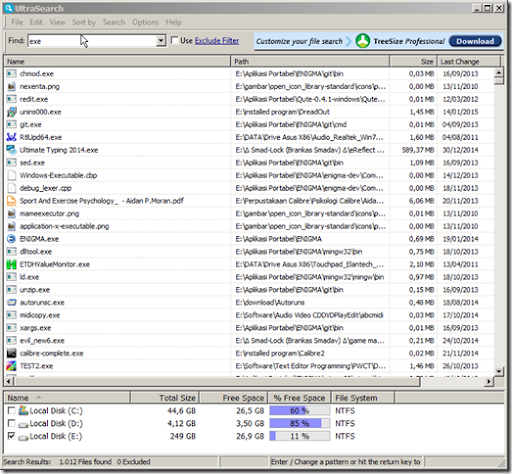512x474 pixels.
Task: Open the Search menu
Action: point(114,22)
